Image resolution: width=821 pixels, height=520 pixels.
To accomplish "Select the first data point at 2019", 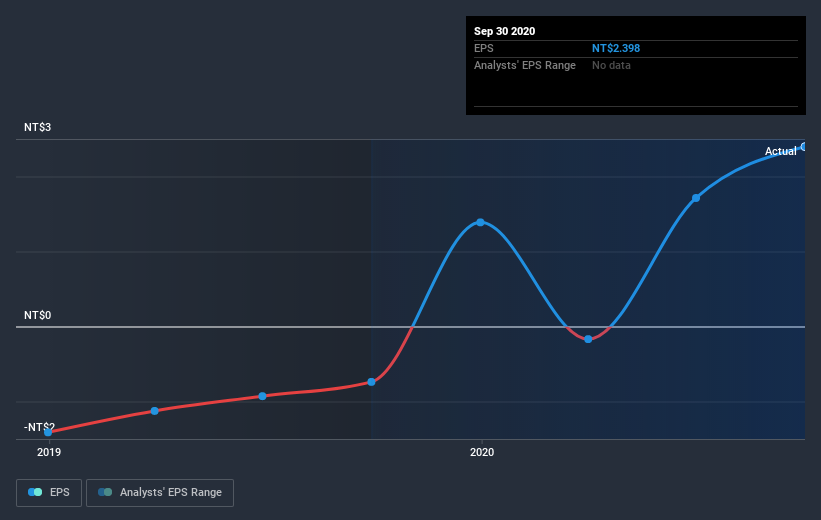I will tap(48, 432).
